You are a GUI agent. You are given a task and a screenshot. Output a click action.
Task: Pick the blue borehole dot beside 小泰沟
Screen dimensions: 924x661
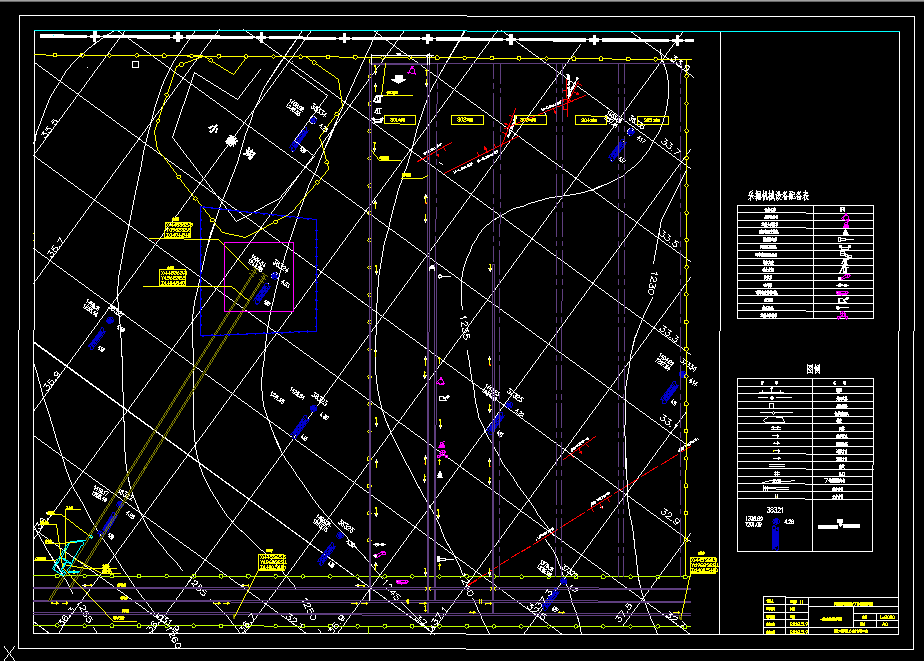click(314, 120)
